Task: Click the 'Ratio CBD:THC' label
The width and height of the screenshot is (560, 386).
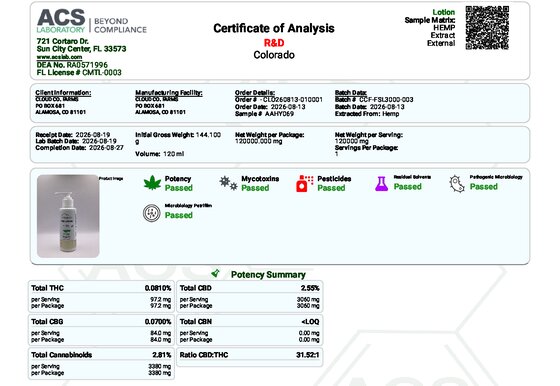Action: tap(204, 355)
